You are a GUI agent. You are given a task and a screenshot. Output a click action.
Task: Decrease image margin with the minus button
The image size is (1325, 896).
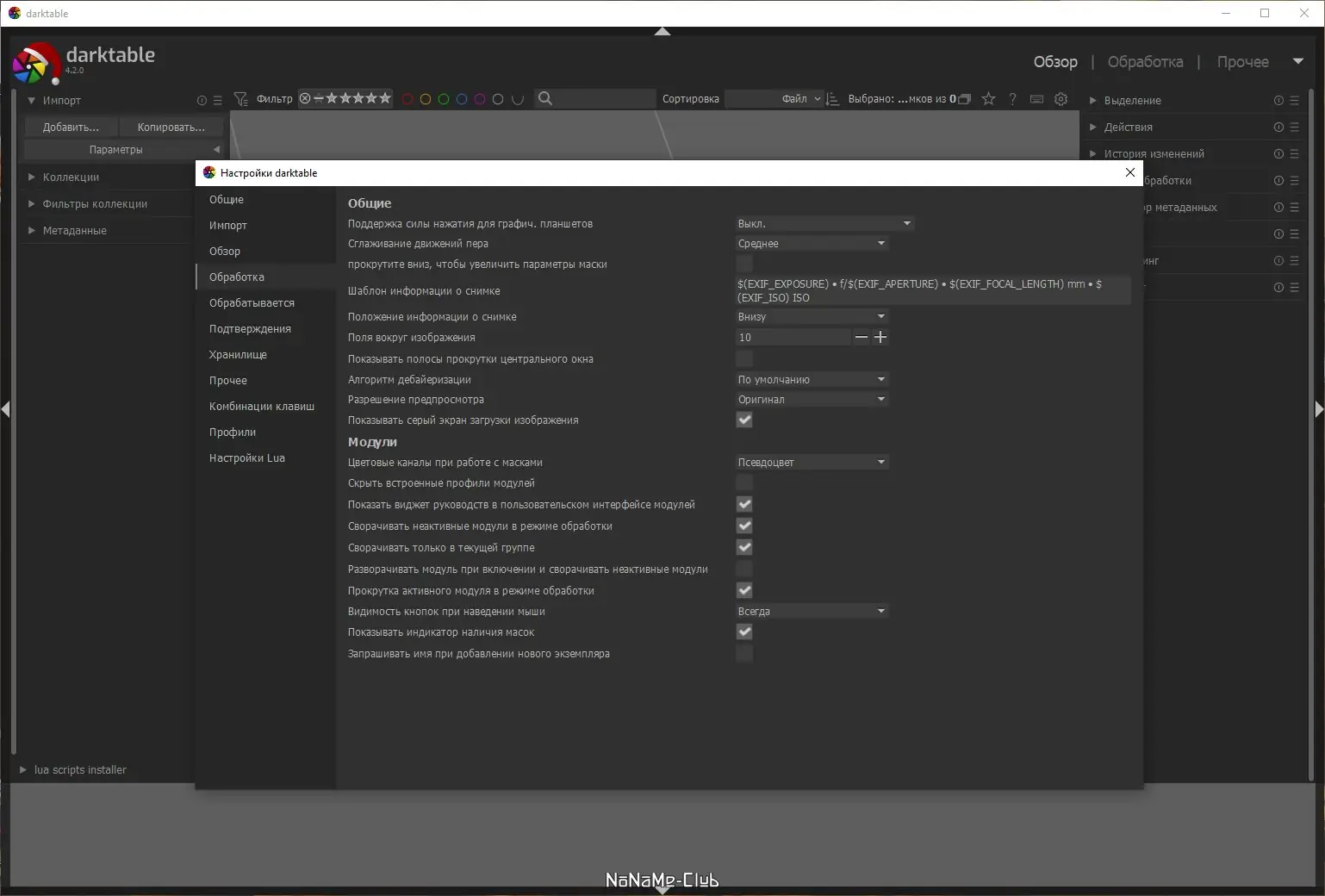861,337
